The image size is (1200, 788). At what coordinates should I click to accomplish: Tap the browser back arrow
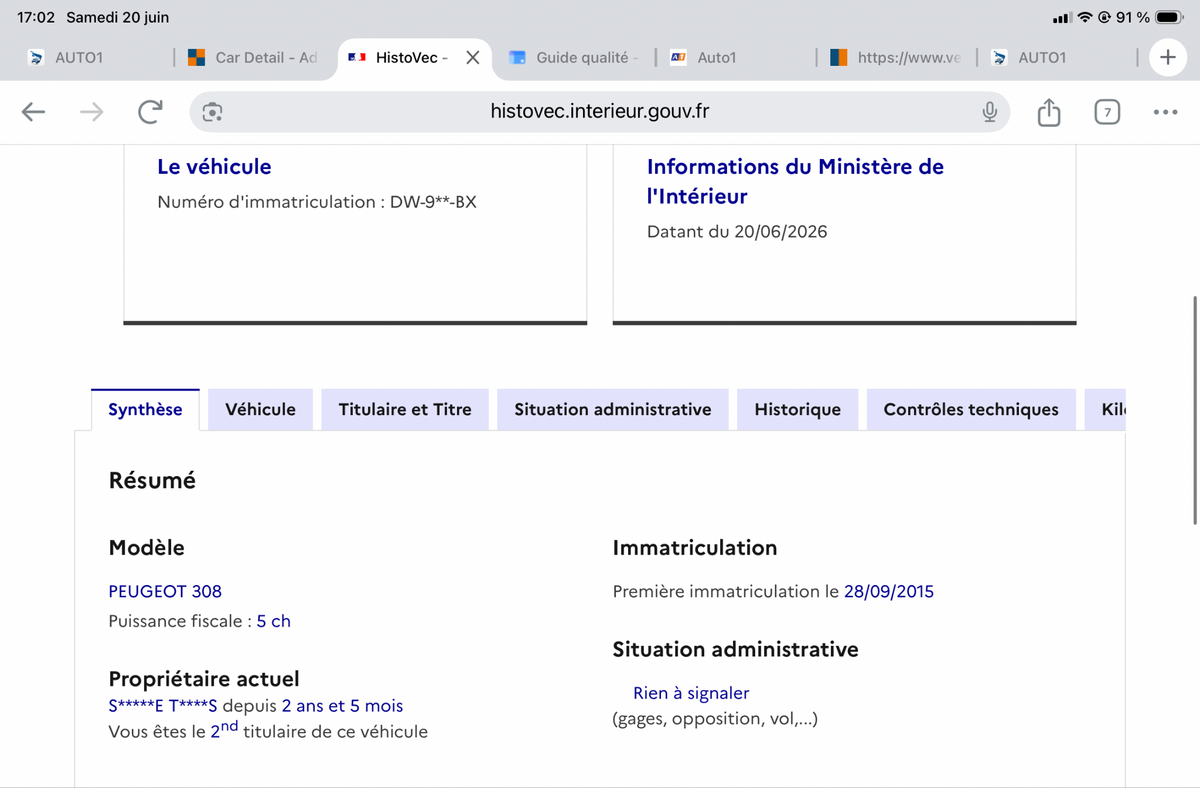pyautogui.click(x=34, y=112)
